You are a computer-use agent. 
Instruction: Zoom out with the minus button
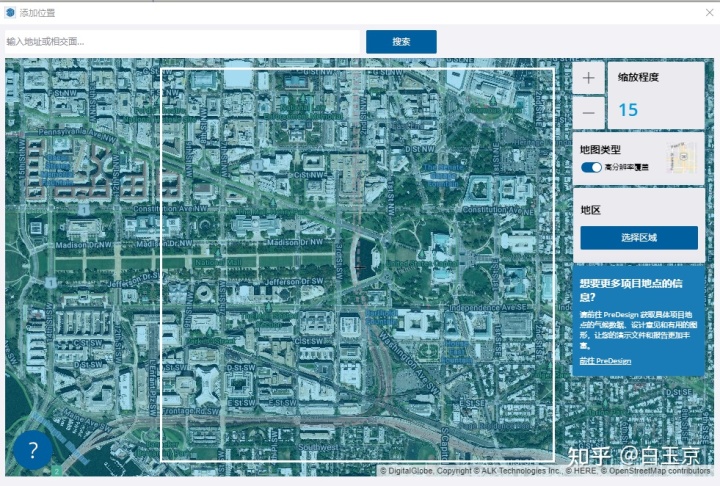[x=588, y=113]
